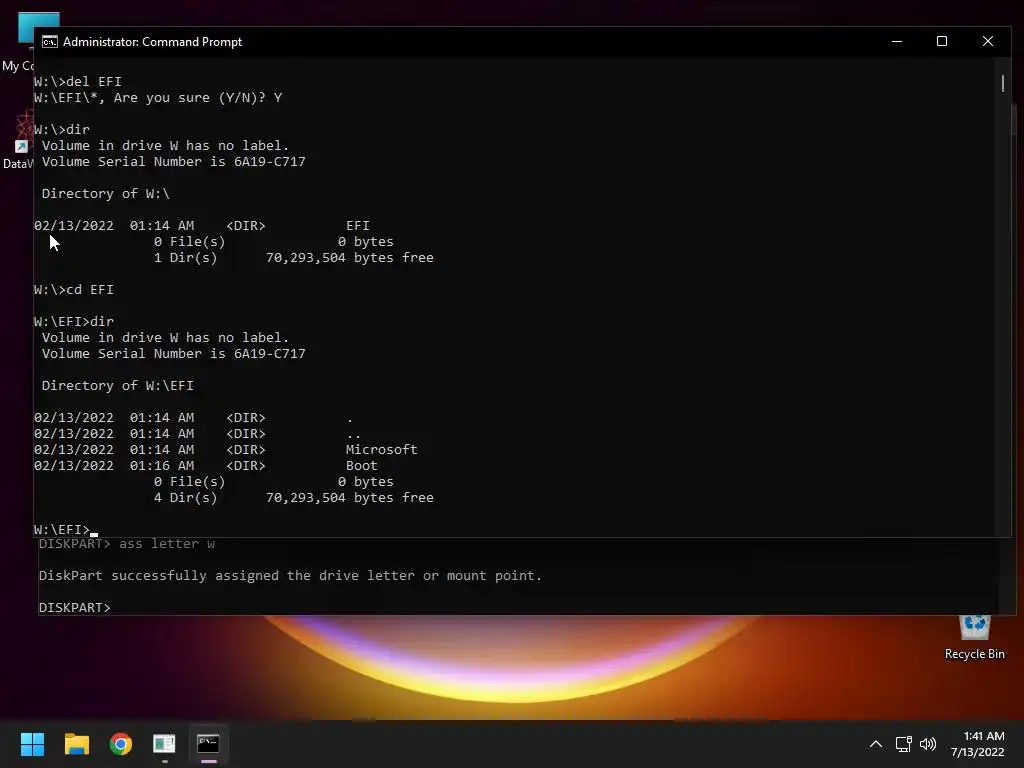This screenshot has height=768, width=1024.
Task: Click 'Directory of W:\EFI' line
Action: click(x=118, y=386)
